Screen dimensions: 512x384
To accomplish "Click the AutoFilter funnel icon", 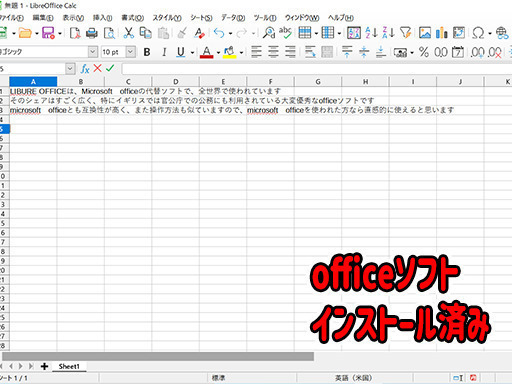I will pyautogui.click(x=406, y=33).
